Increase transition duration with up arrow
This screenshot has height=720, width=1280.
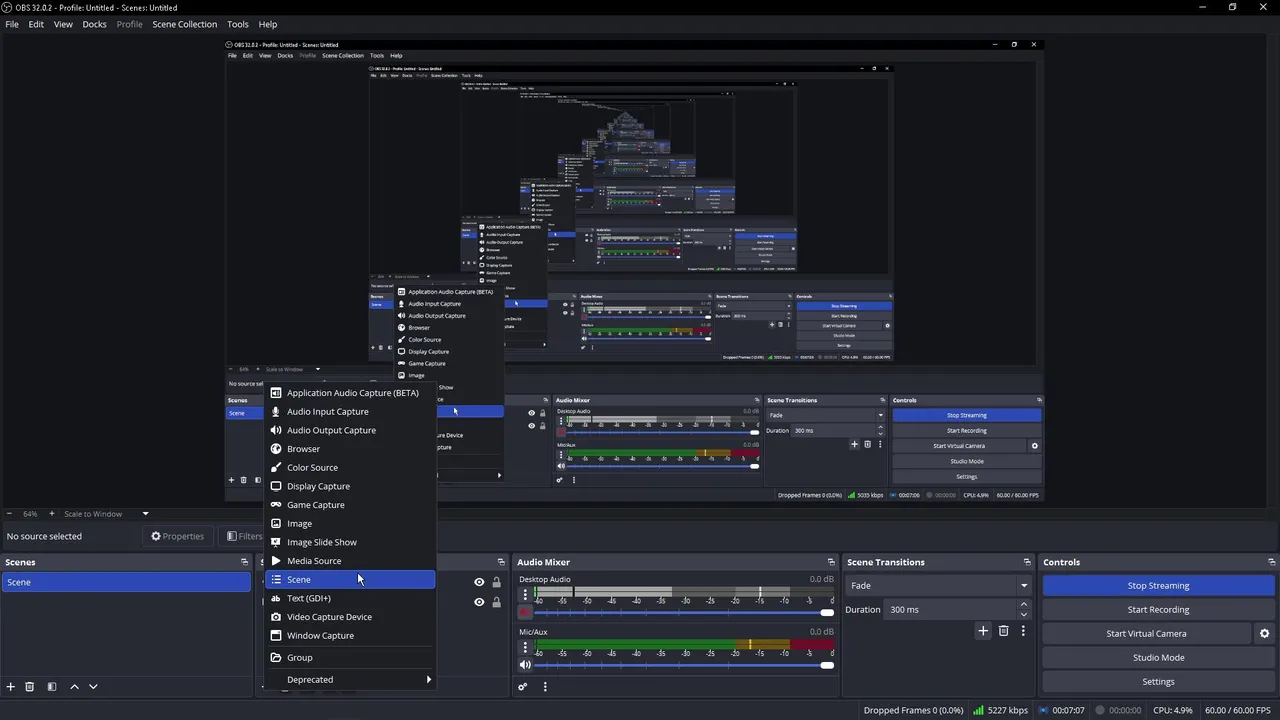point(1023,605)
